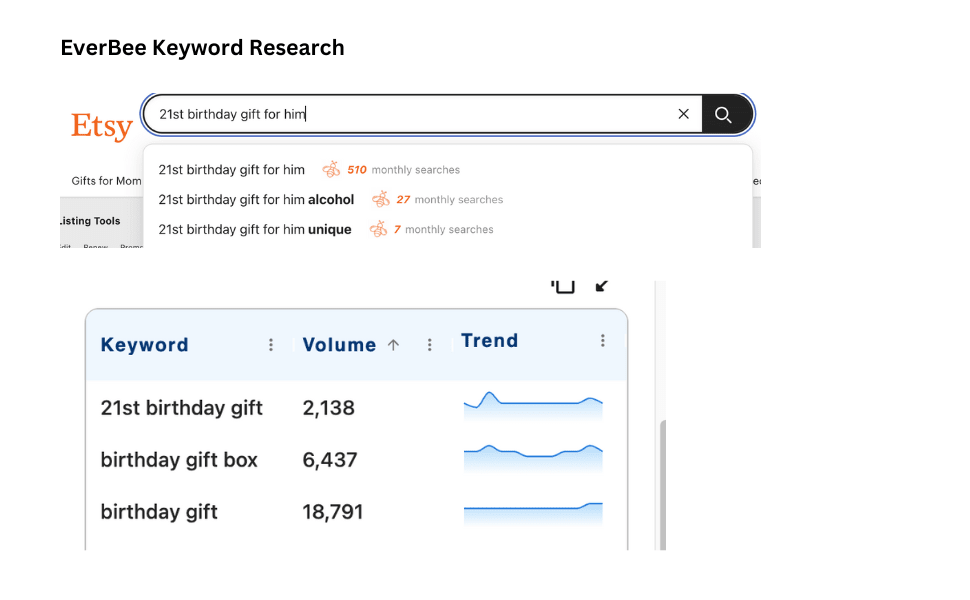Open the Keyword column options menu
This screenshot has width=970, height=600.
pyautogui.click(x=271, y=345)
